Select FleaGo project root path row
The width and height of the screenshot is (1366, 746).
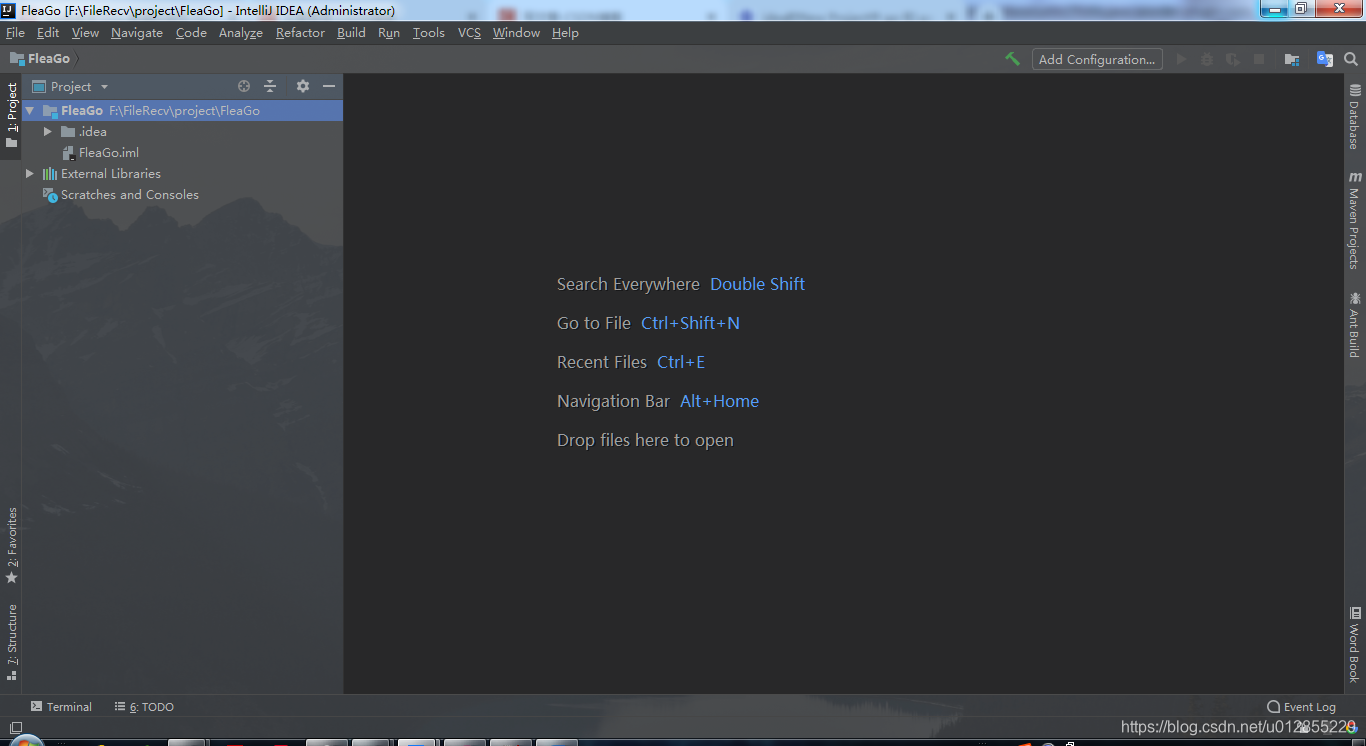click(x=182, y=111)
